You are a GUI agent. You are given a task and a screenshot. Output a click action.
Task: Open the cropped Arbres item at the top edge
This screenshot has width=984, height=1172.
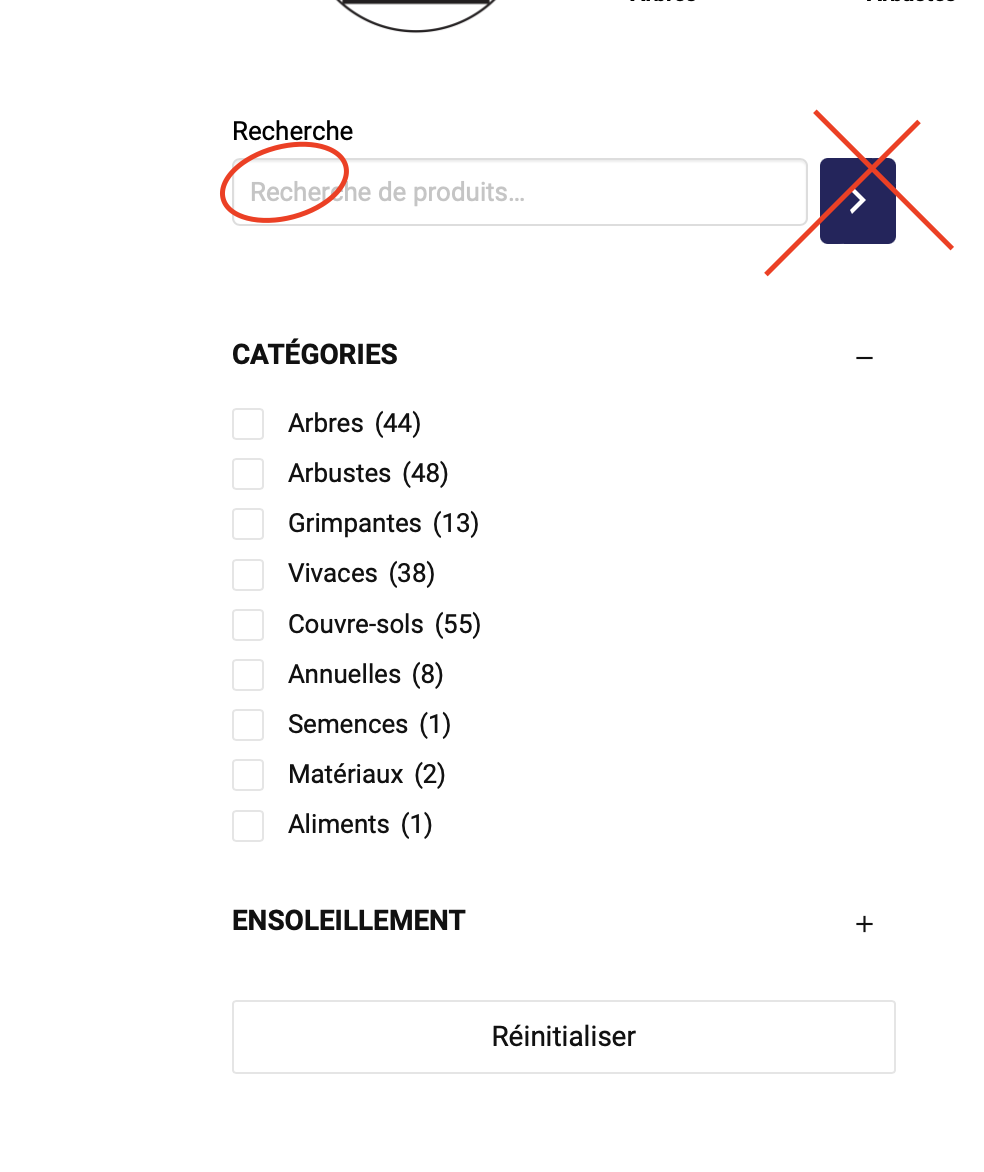[x=662, y=3]
